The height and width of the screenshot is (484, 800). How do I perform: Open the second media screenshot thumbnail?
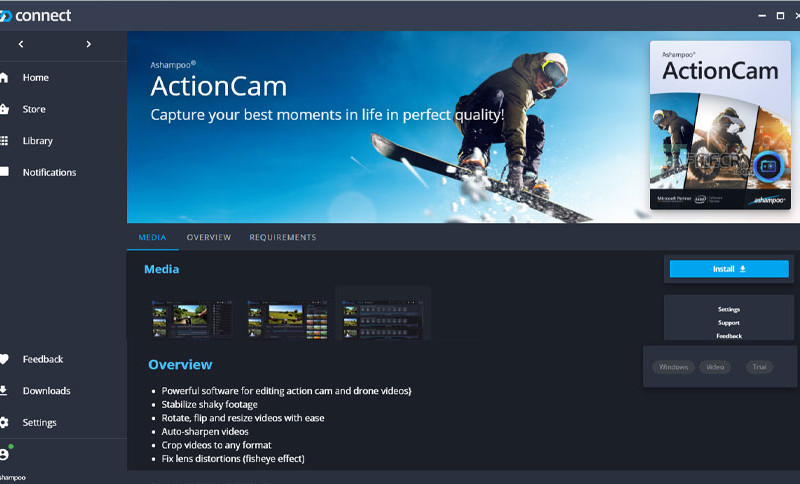pyautogui.click(x=288, y=319)
